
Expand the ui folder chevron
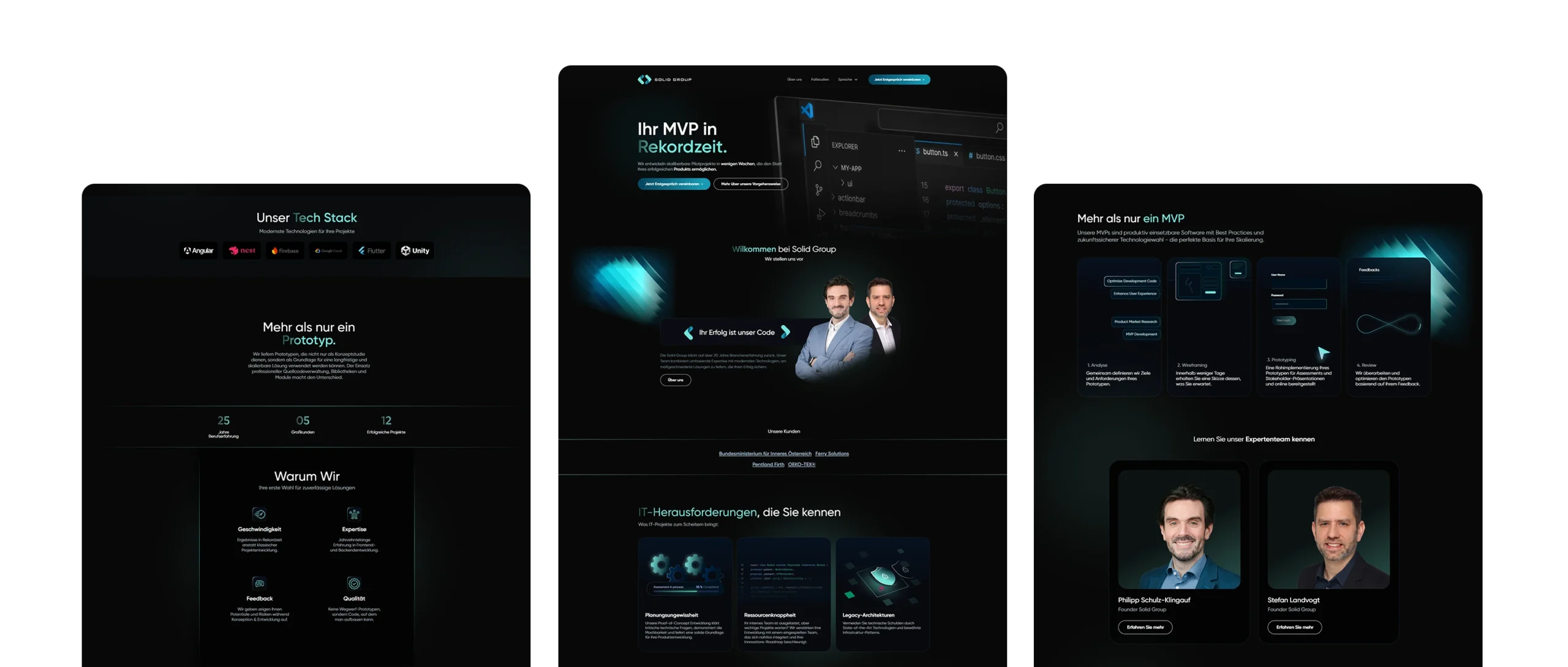tap(842, 183)
